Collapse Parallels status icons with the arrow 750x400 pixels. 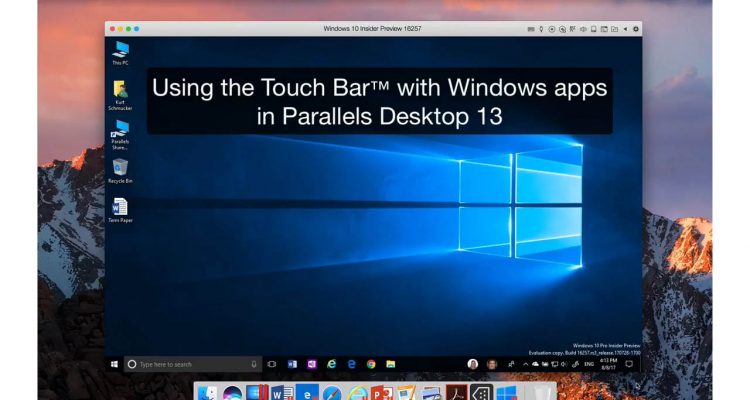[x=625, y=29]
